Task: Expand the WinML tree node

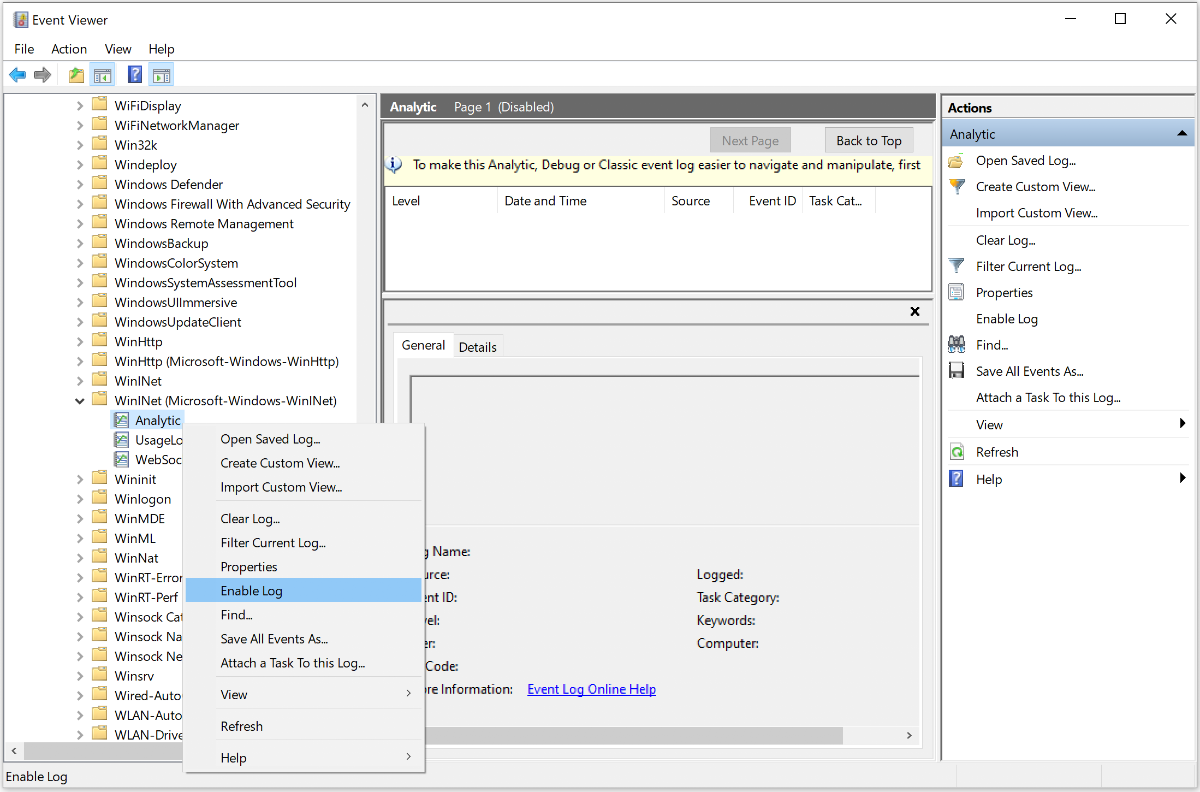Action: [x=80, y=538]
